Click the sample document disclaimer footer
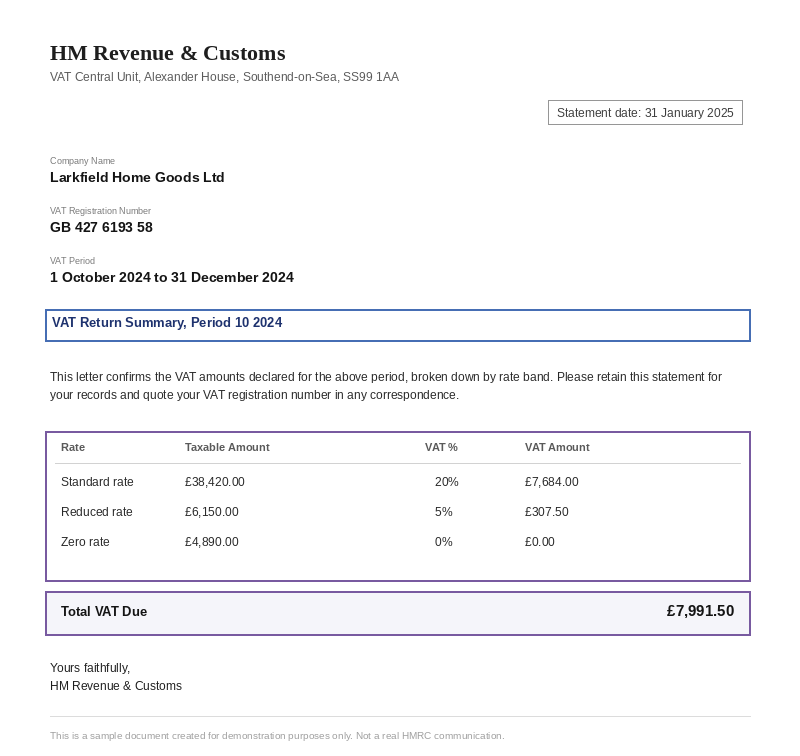This screenshot has width=800, height=756. pos(277,736)
